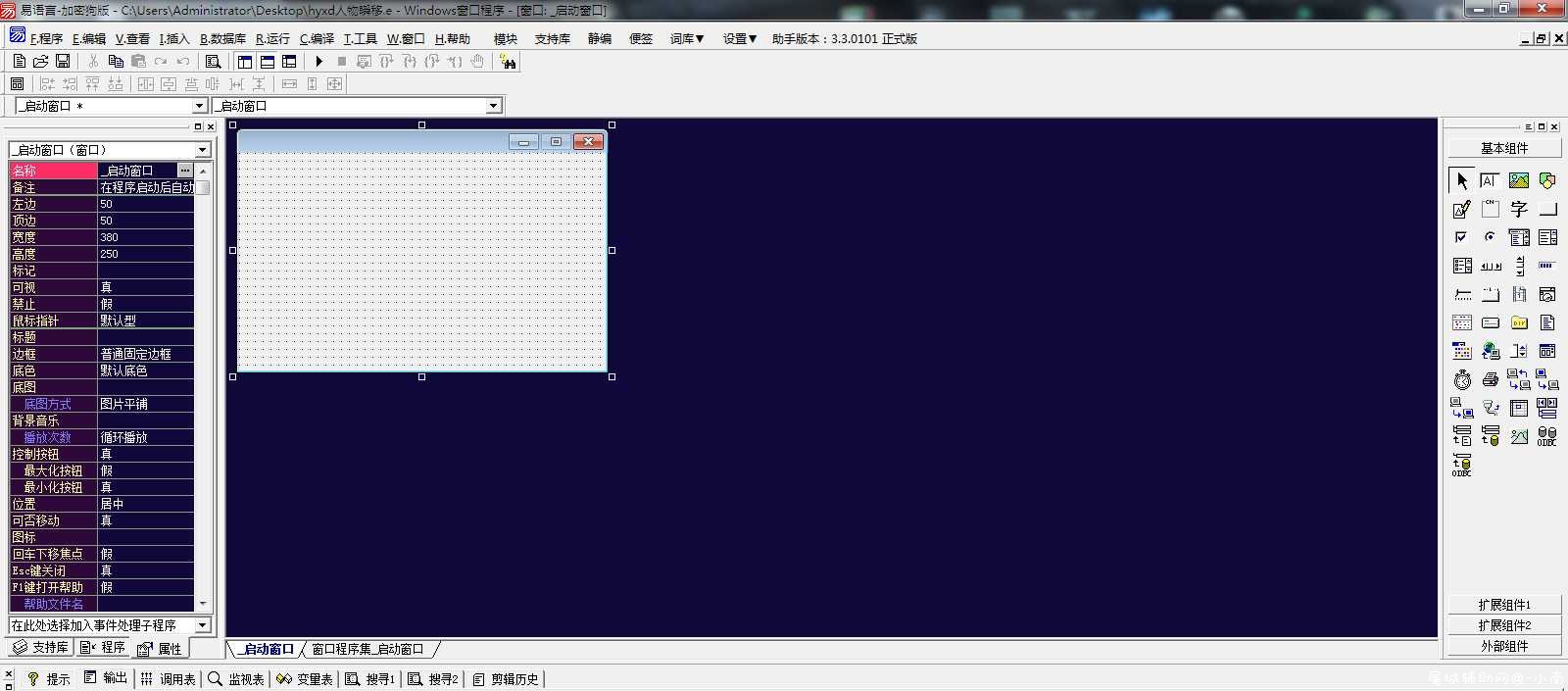Image resolution: width=1568 pixels, height=691 pixels.
Task: Select the pointer arrow tool in toolbox
Action: 1462,180
